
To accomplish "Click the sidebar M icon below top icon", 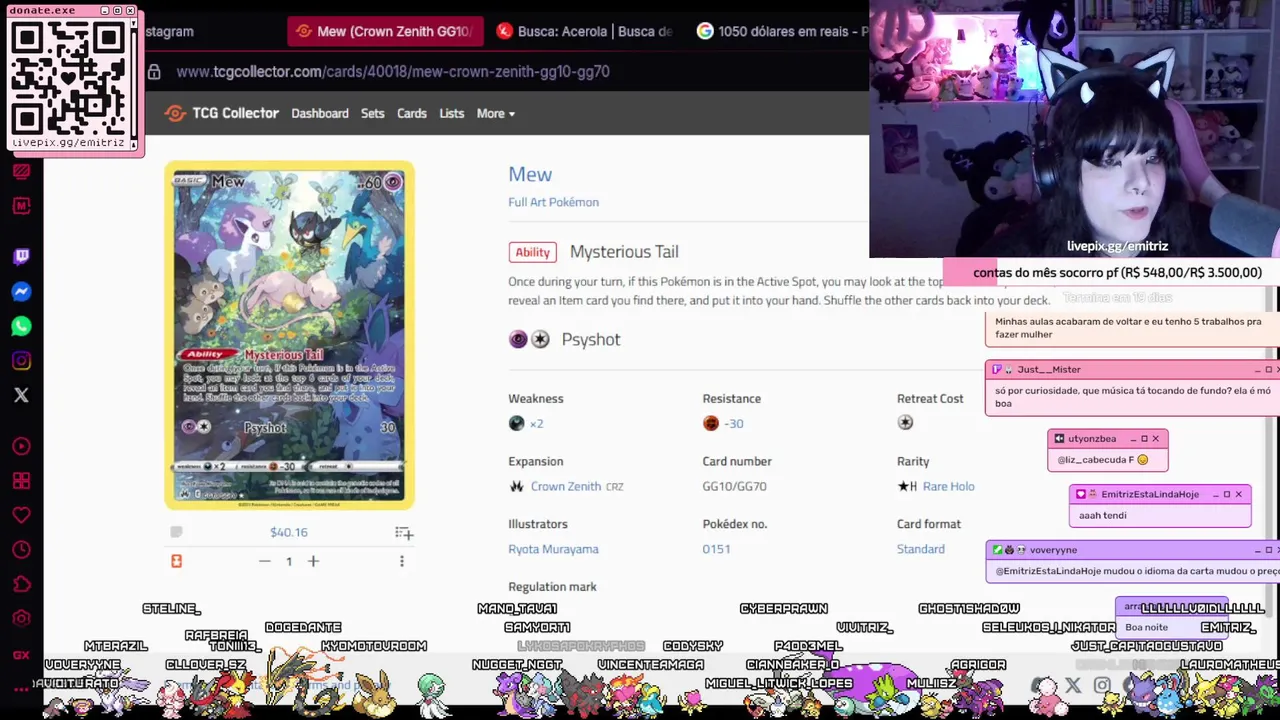I will click(x=21, y=205).
